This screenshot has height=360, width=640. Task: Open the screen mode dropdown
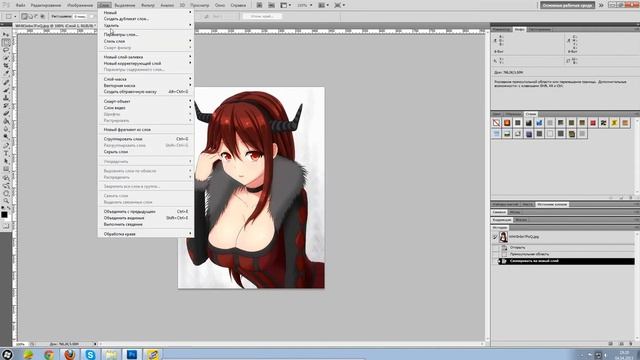tap(340, 5)
